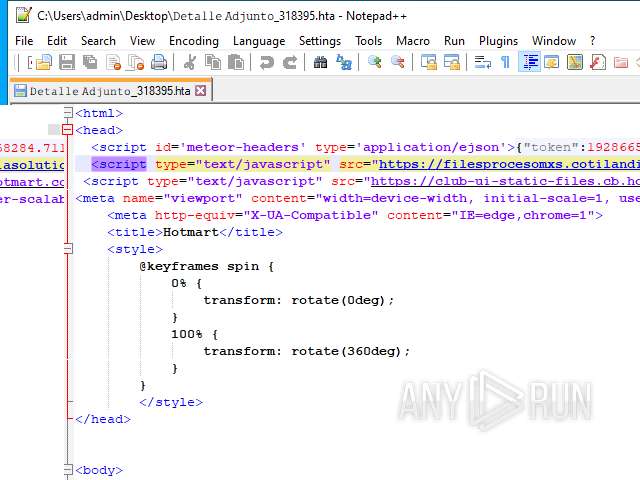The image size is (640, 480).
Task: Redo the action with the Redo arrow
Action: 290,62
